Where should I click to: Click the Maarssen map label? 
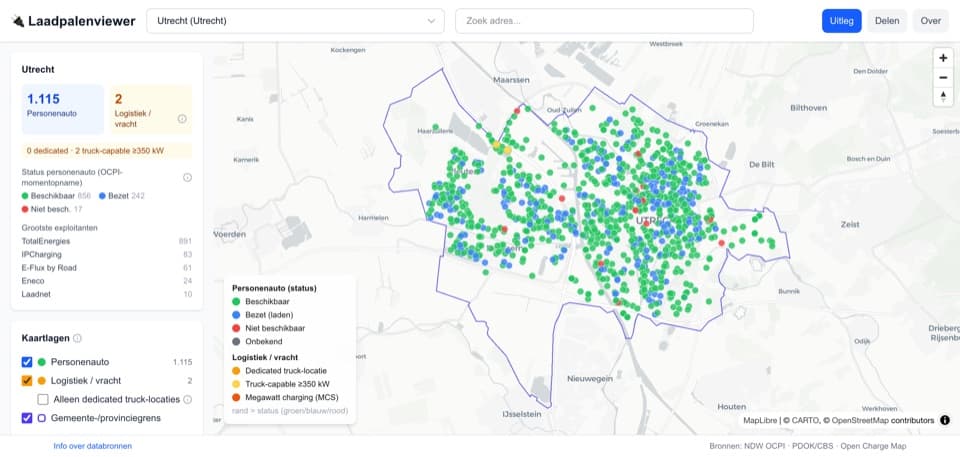pyautogui.click(x=511, y=80)
